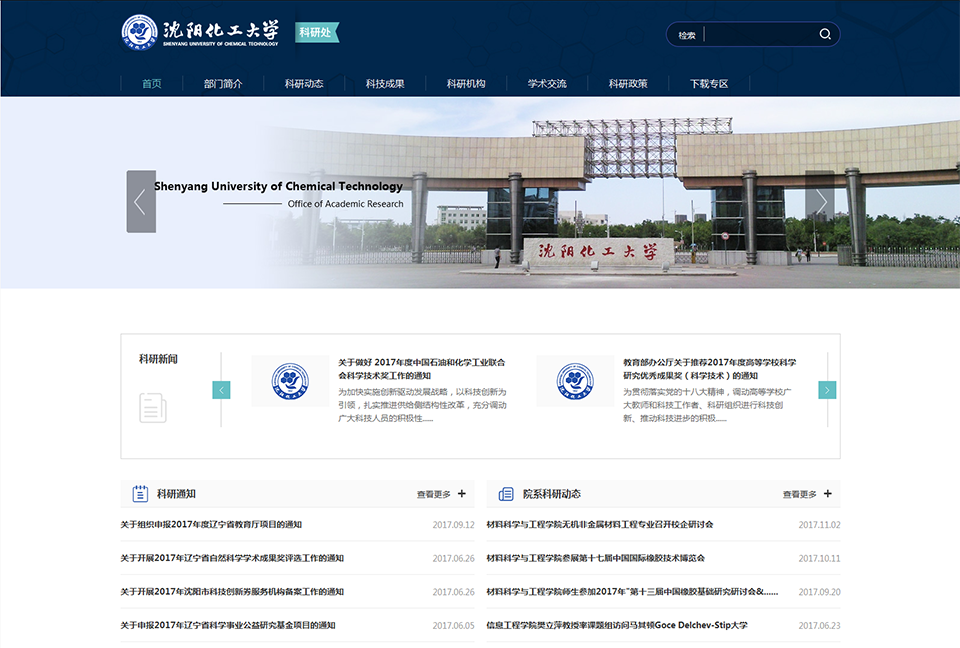
Task: Click 沈阳化工大学 calligraphy name in header
Action: (x=221, y=29)
